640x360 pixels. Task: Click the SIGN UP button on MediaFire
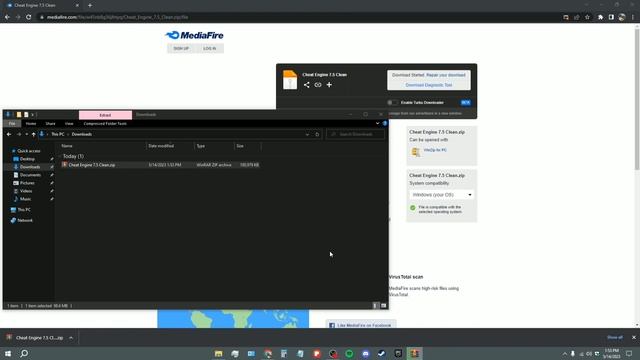tap(181, 49)
